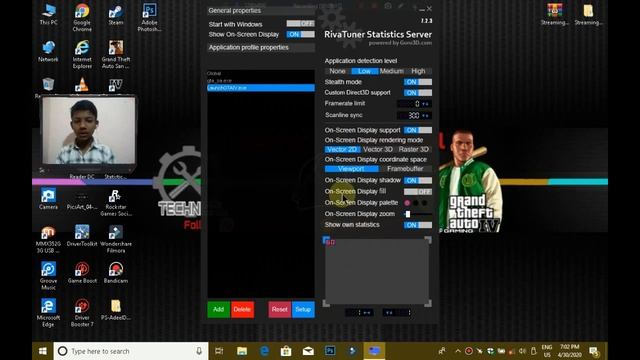This screenshot has height=360, width=640.
Task: Toggle On-Screen Display fill switch
Action: click(418, 191)
